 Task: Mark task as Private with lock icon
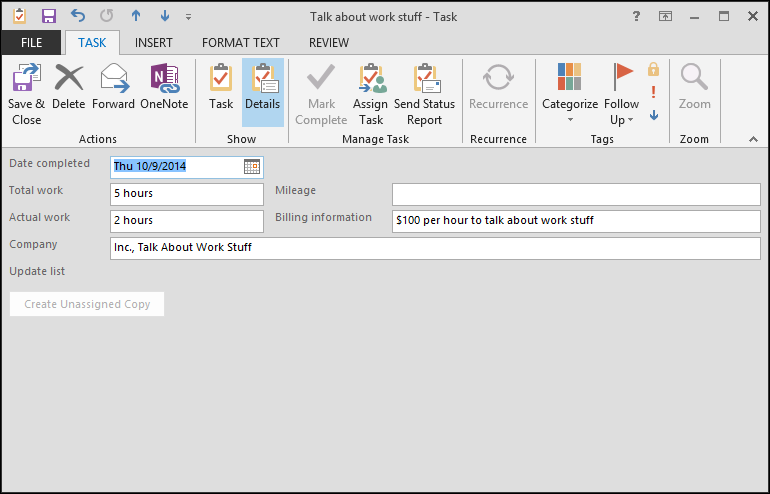(x=654, y=69)
